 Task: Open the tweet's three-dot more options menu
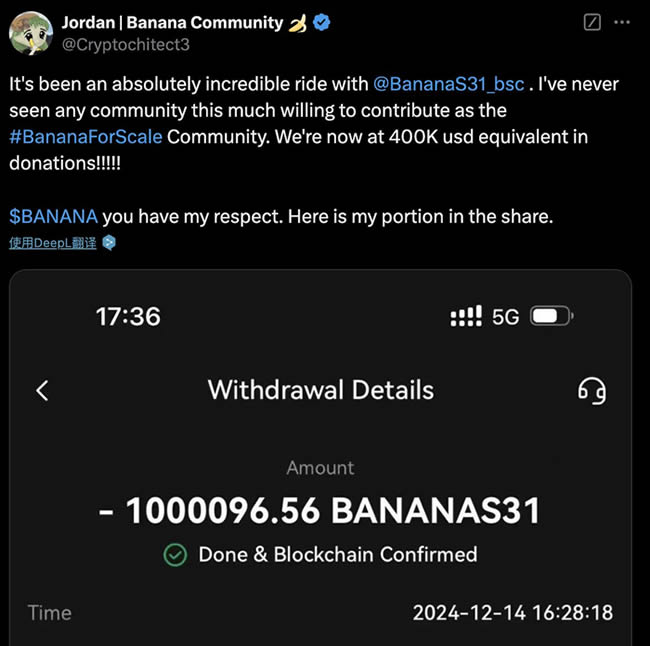click(622, 23)
